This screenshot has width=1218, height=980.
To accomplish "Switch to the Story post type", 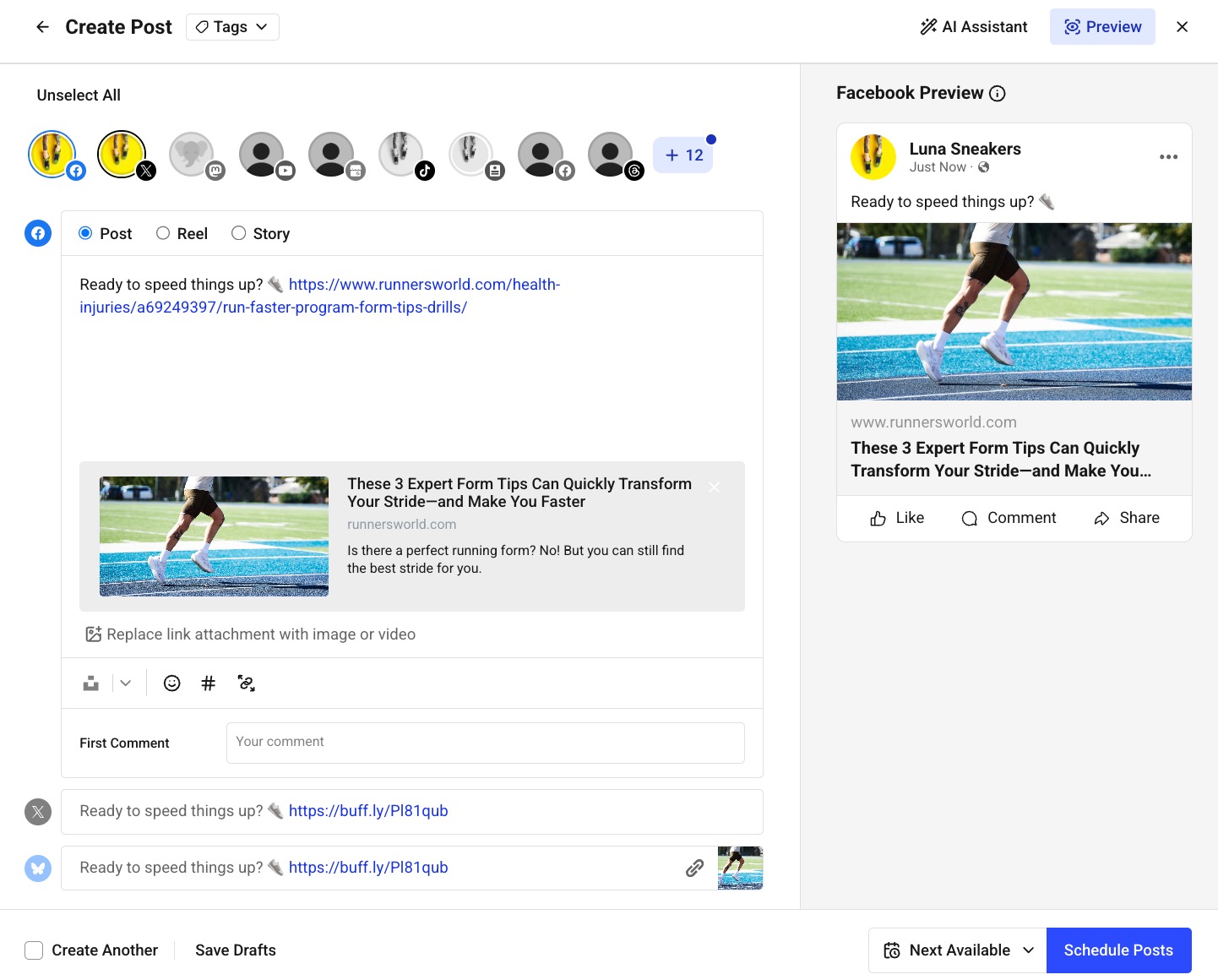I will tap(239, 233).
